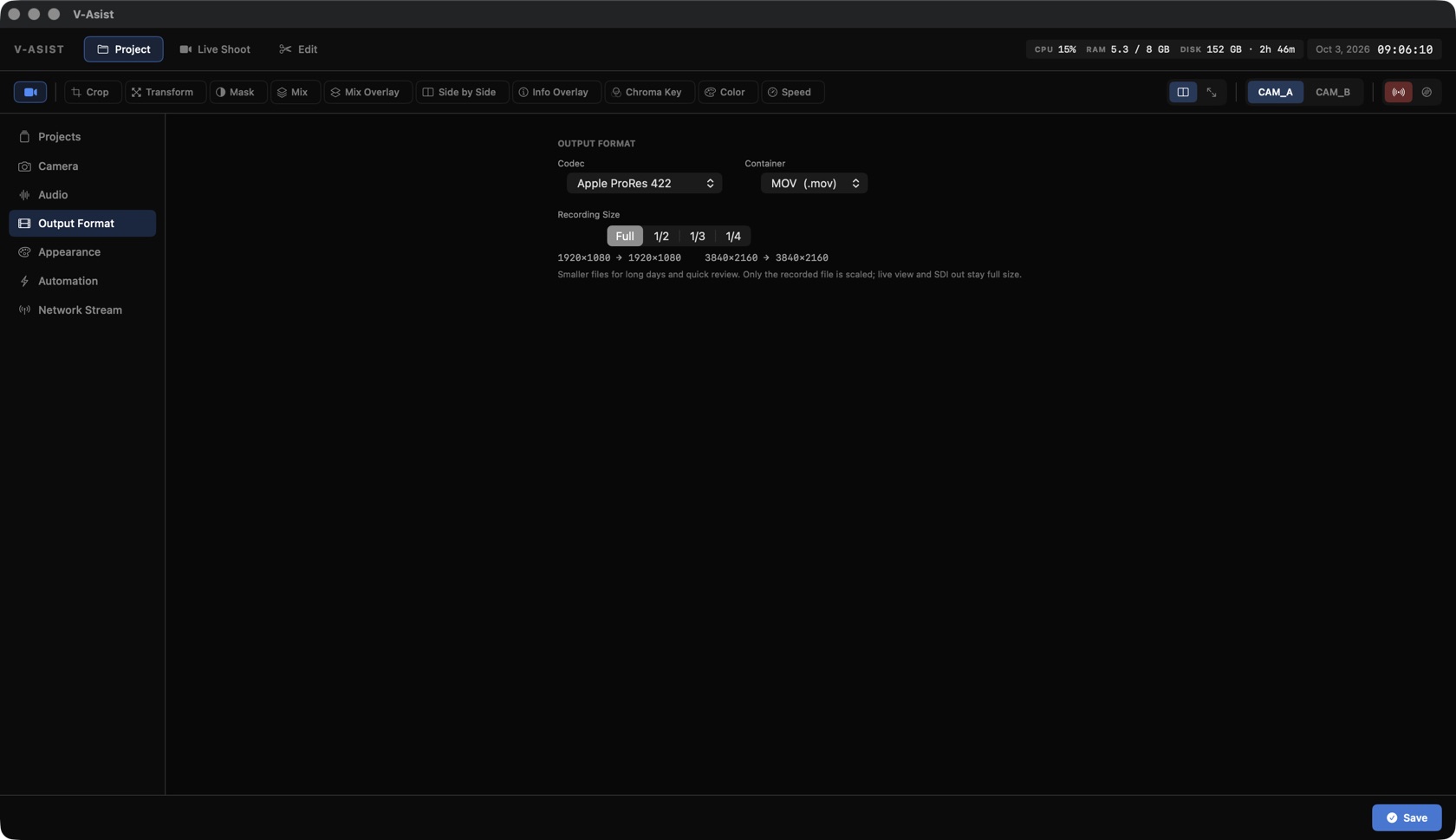
Task: Open Camera settings in sidebar
Action: 82,166
